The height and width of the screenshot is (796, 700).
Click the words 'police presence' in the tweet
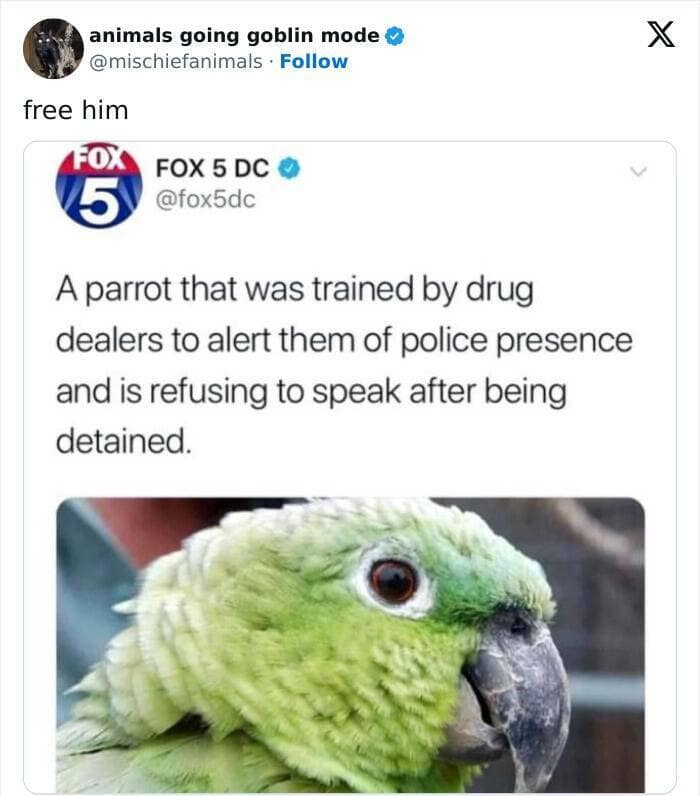point(517,341)
